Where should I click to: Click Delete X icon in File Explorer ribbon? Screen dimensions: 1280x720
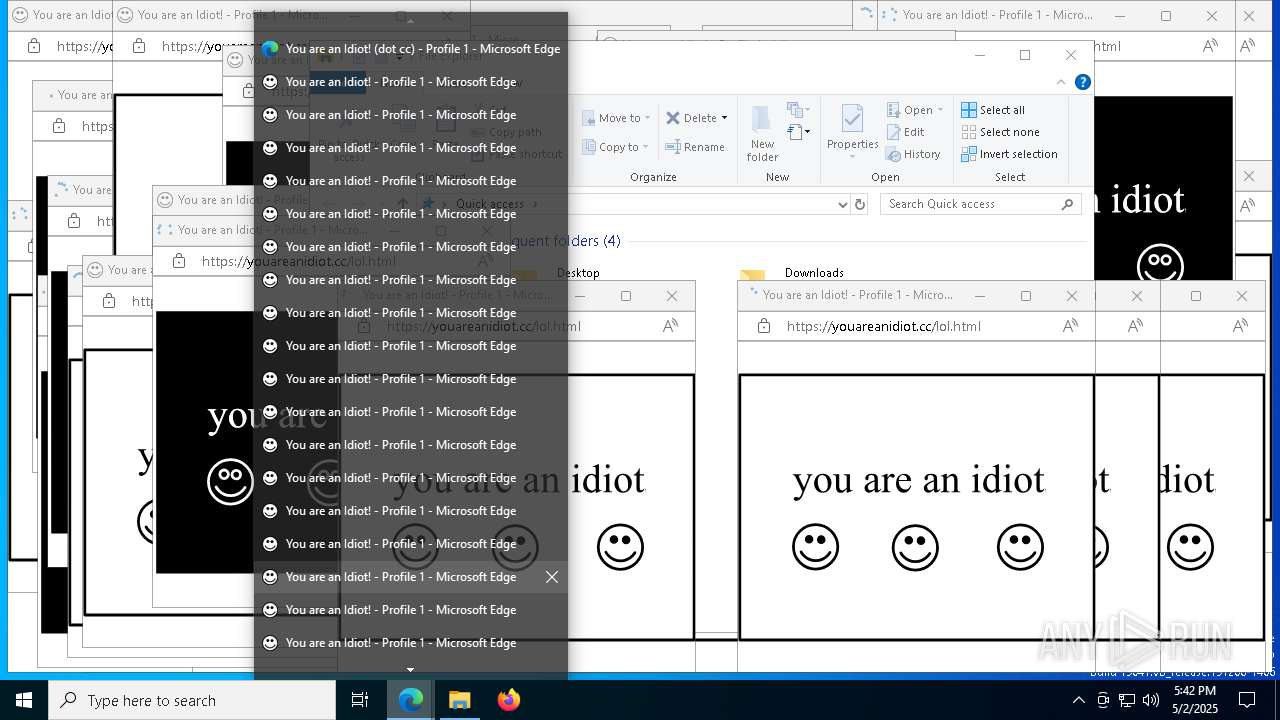click(673, 118)
